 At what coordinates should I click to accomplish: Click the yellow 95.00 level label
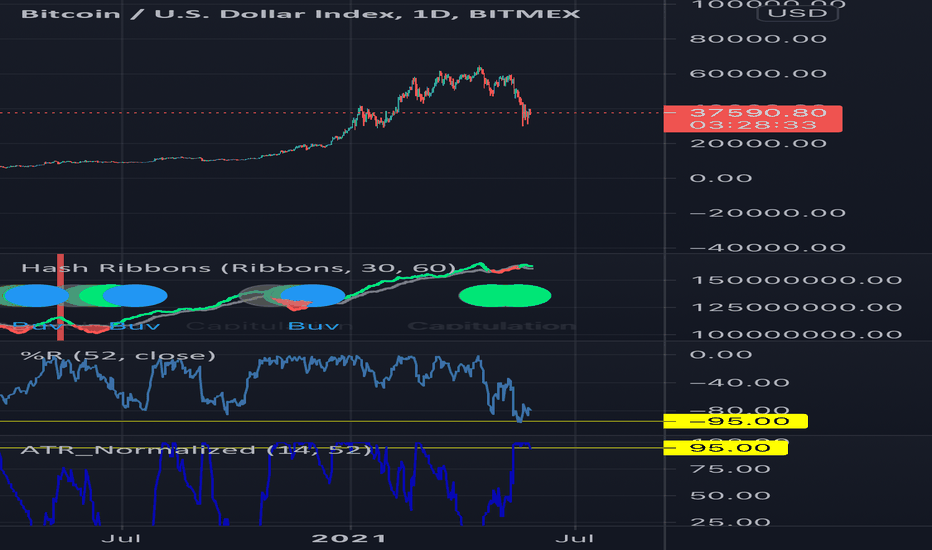pyautogui.click(x=726, y=448)
